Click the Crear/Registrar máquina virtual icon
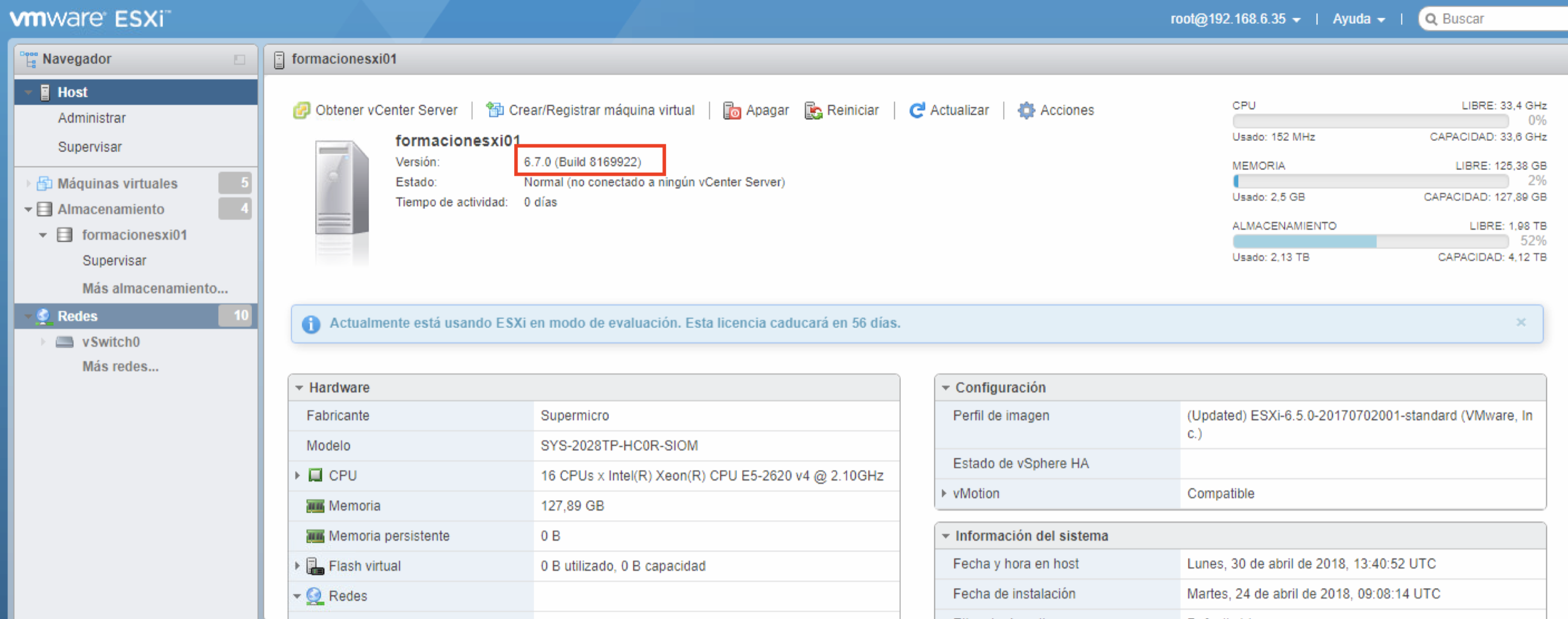This screenshot has height=619, width=1568. [x=494, y=109]
